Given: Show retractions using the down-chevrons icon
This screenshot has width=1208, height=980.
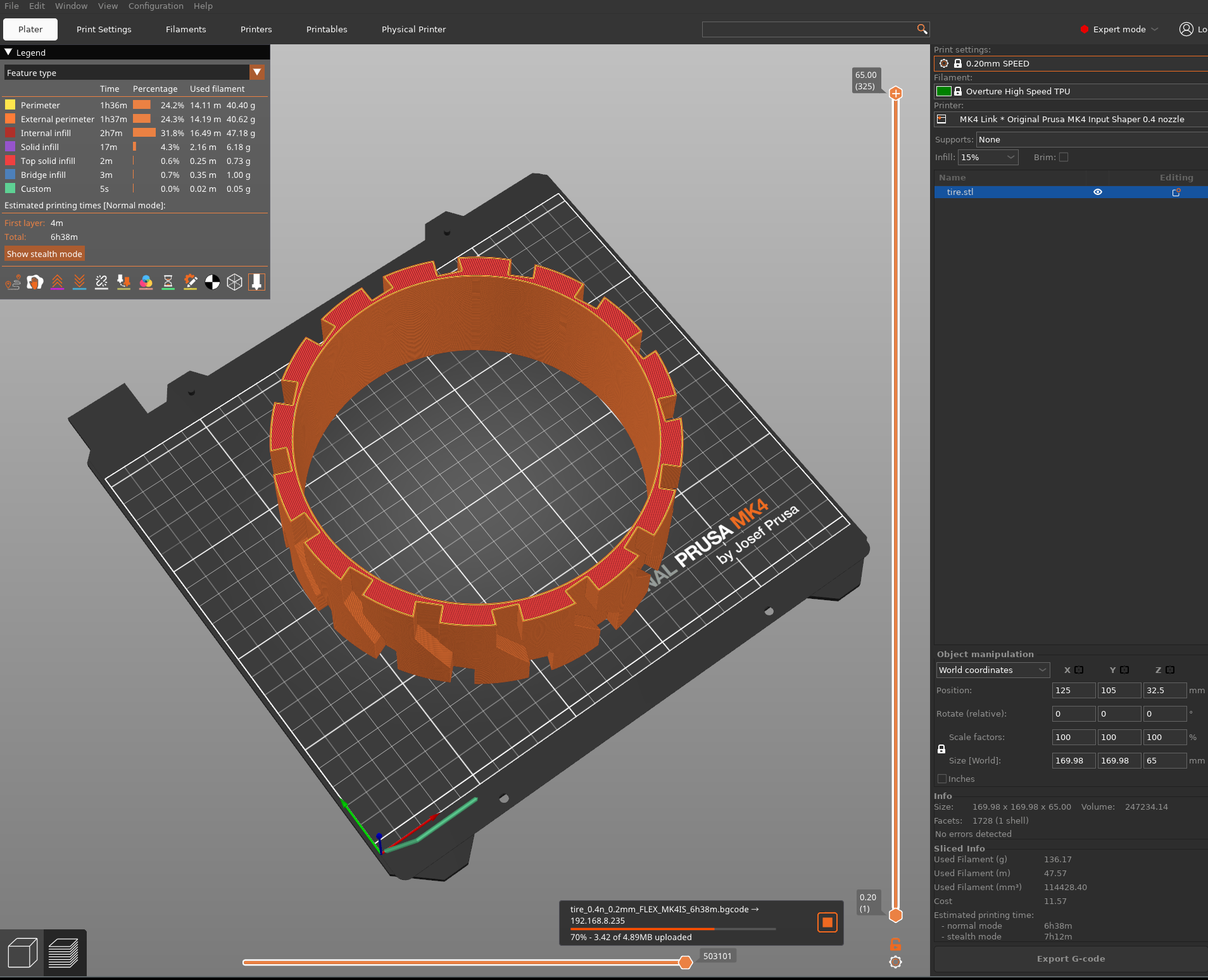Looking at the screenshot, I should tap(79, 282).
